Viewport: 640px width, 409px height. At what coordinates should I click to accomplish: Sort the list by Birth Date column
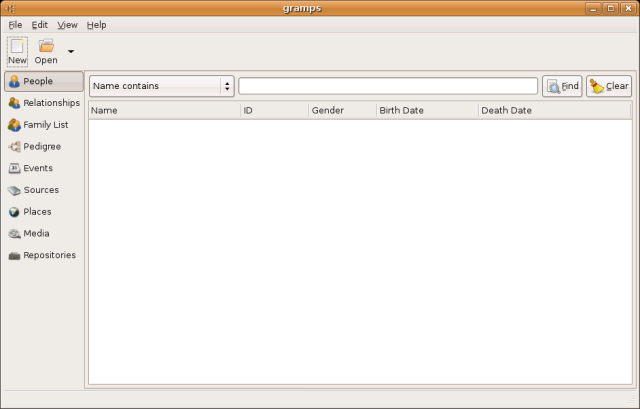(x=426, y=110)
